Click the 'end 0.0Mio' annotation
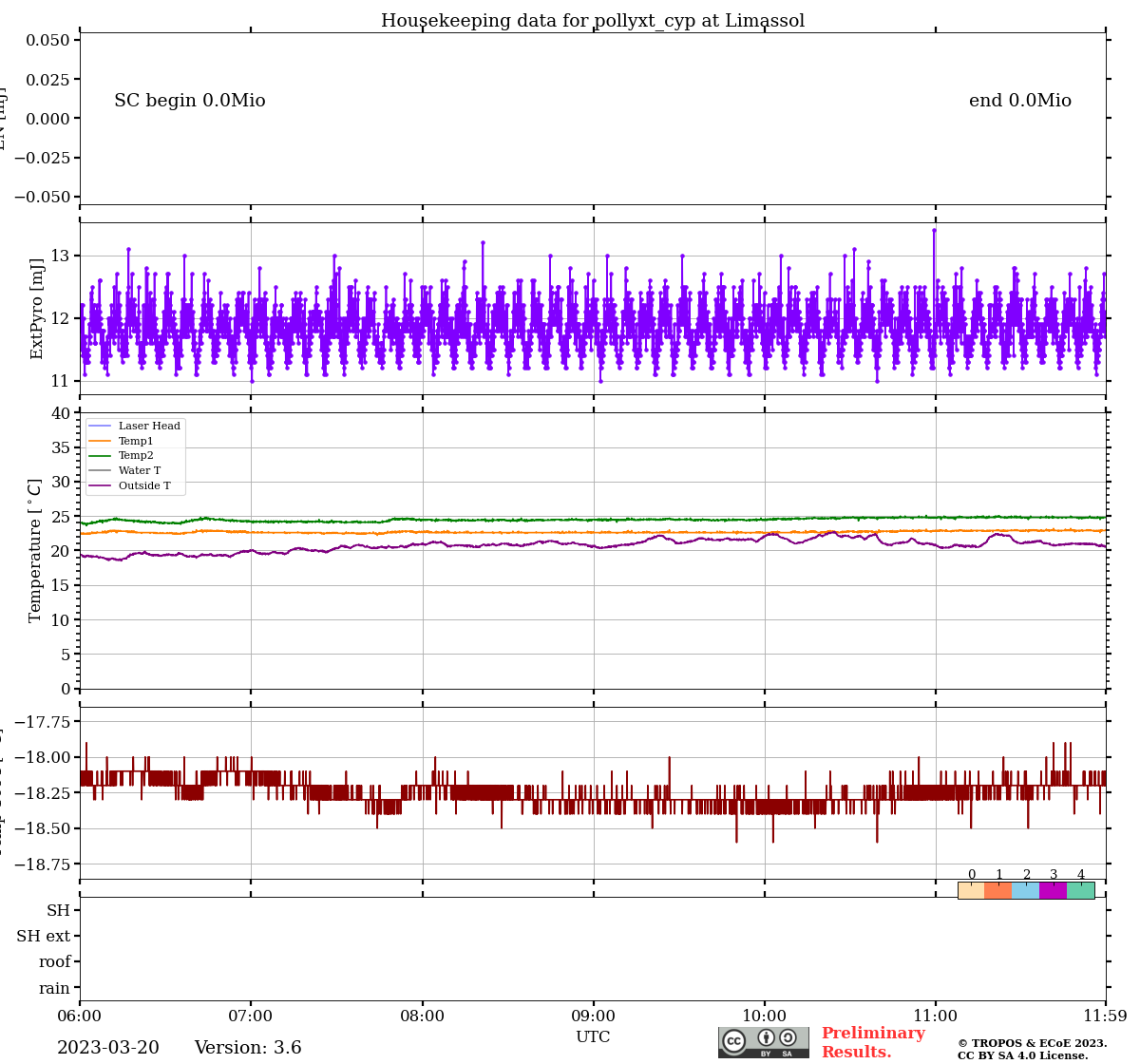This screenshot has width=1140, height=1064. click(x=1020, y=101)
